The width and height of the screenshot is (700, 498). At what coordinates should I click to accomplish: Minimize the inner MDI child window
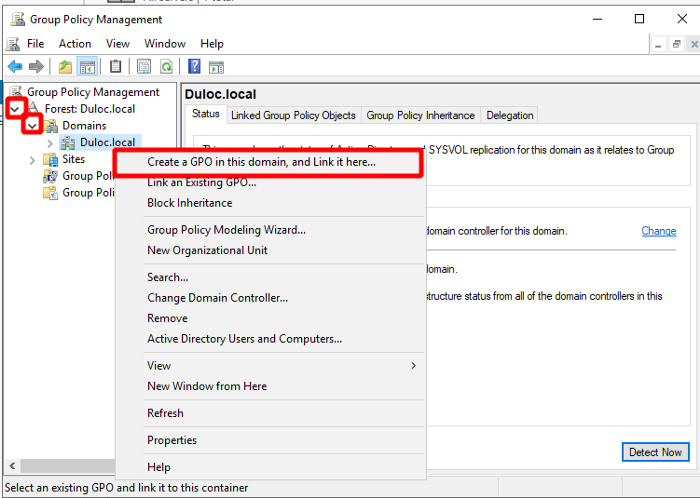tap(658, 44)
